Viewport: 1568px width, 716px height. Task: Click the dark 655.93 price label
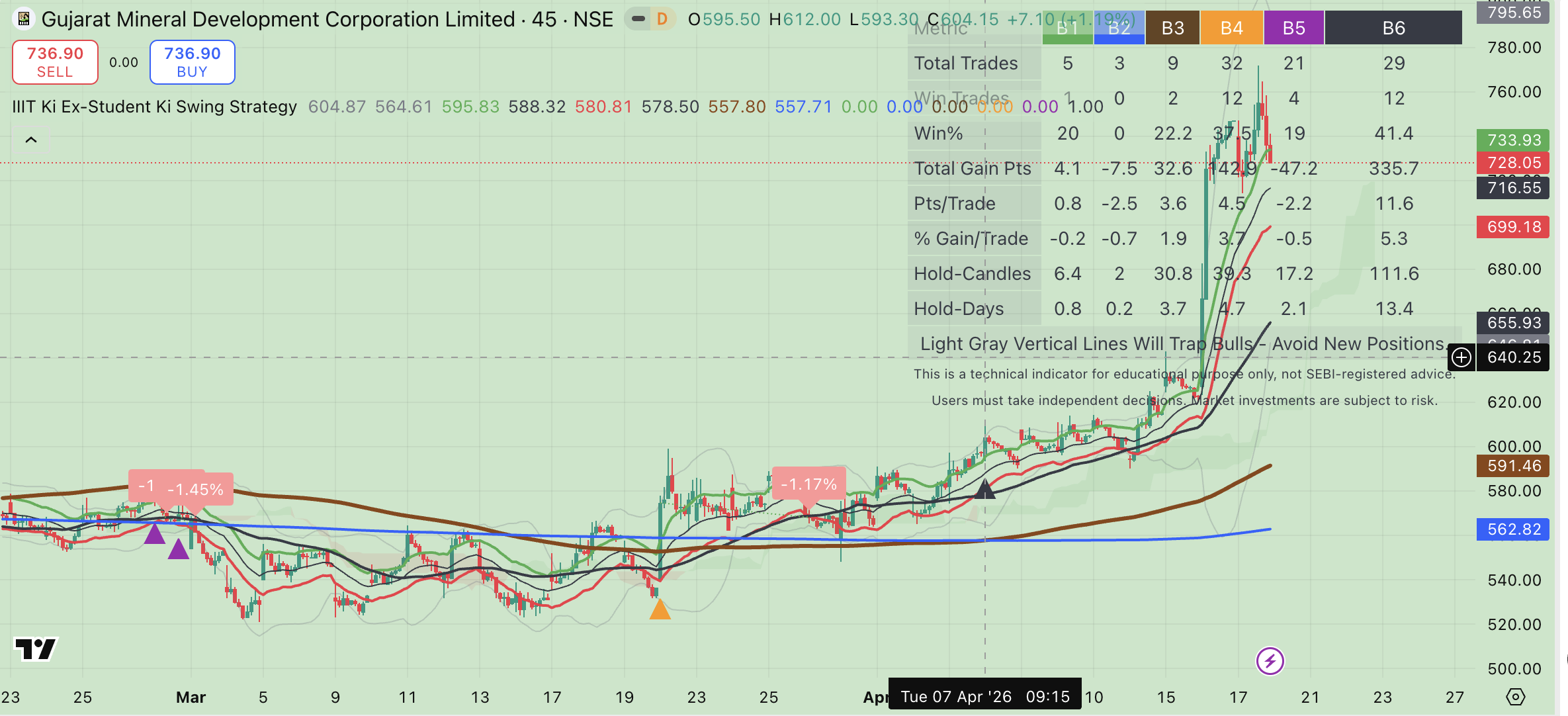[1513, 323]
